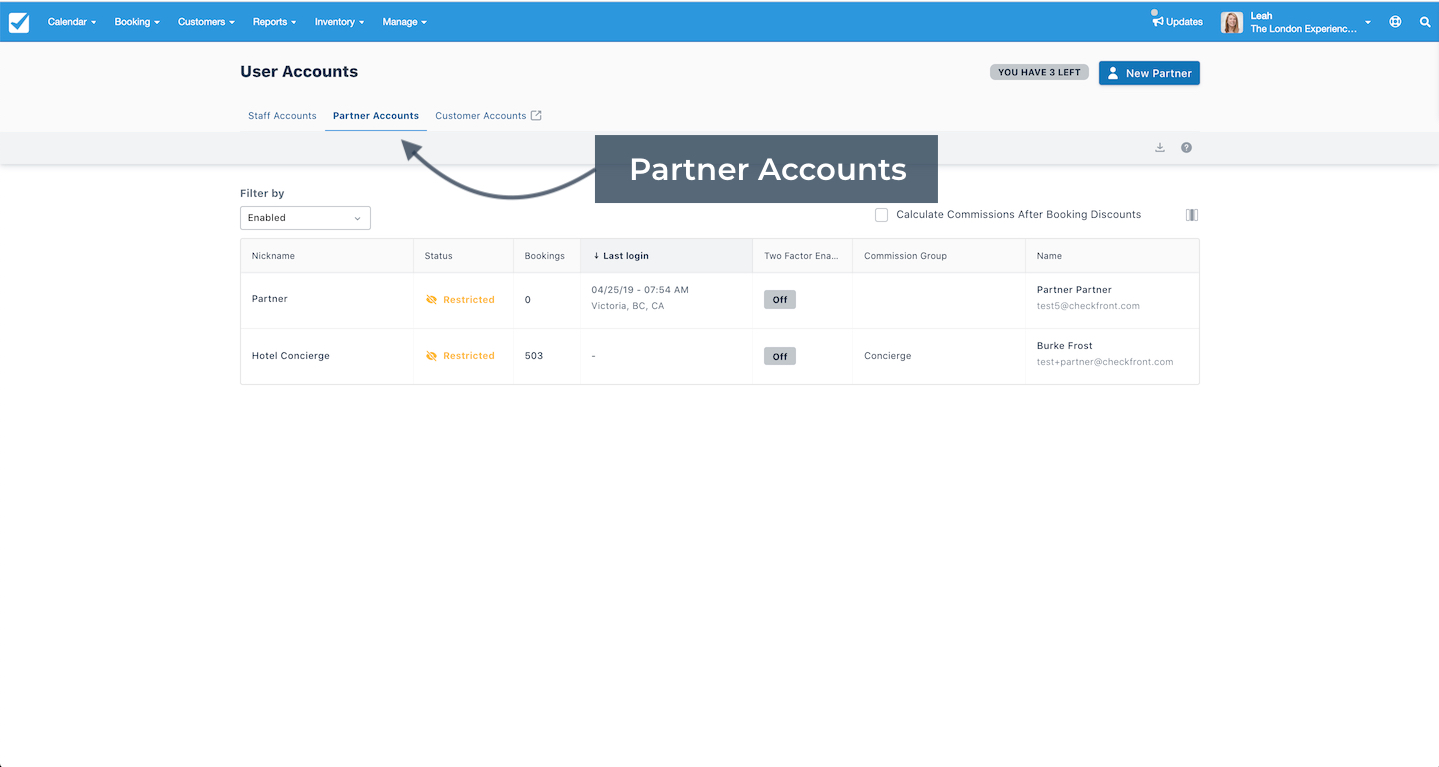
Task: Select the Partner Accounts tab
Action: pyautogui.click(x=376, y=116)
